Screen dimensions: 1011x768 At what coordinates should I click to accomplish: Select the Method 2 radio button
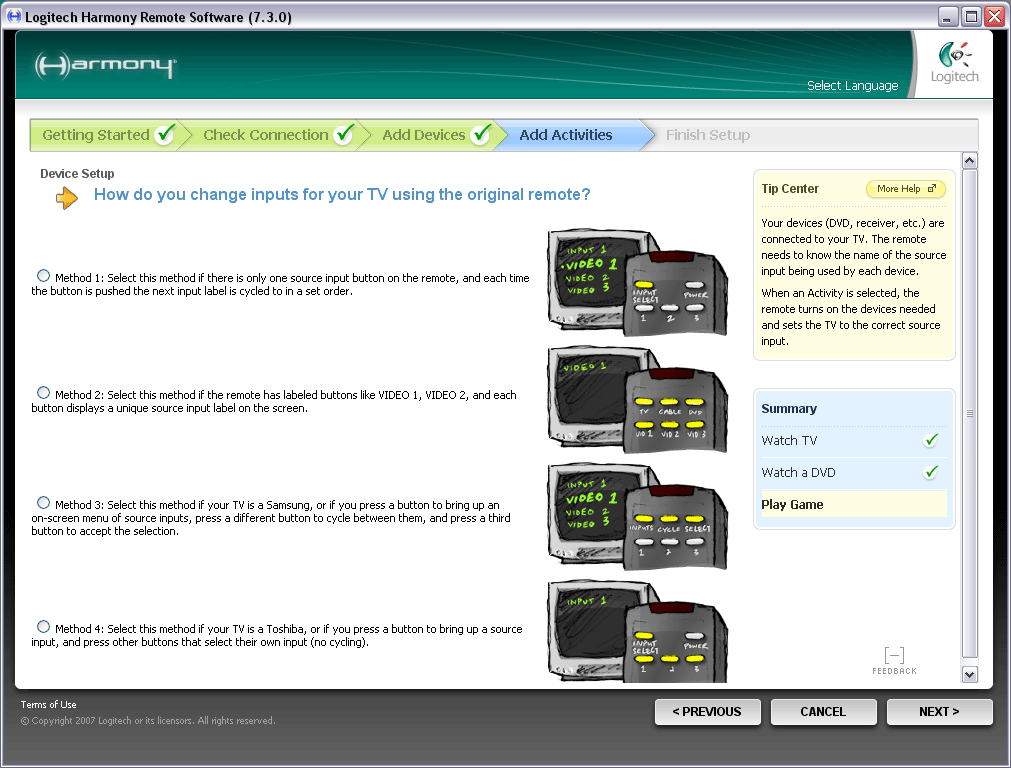pos(43,393)
